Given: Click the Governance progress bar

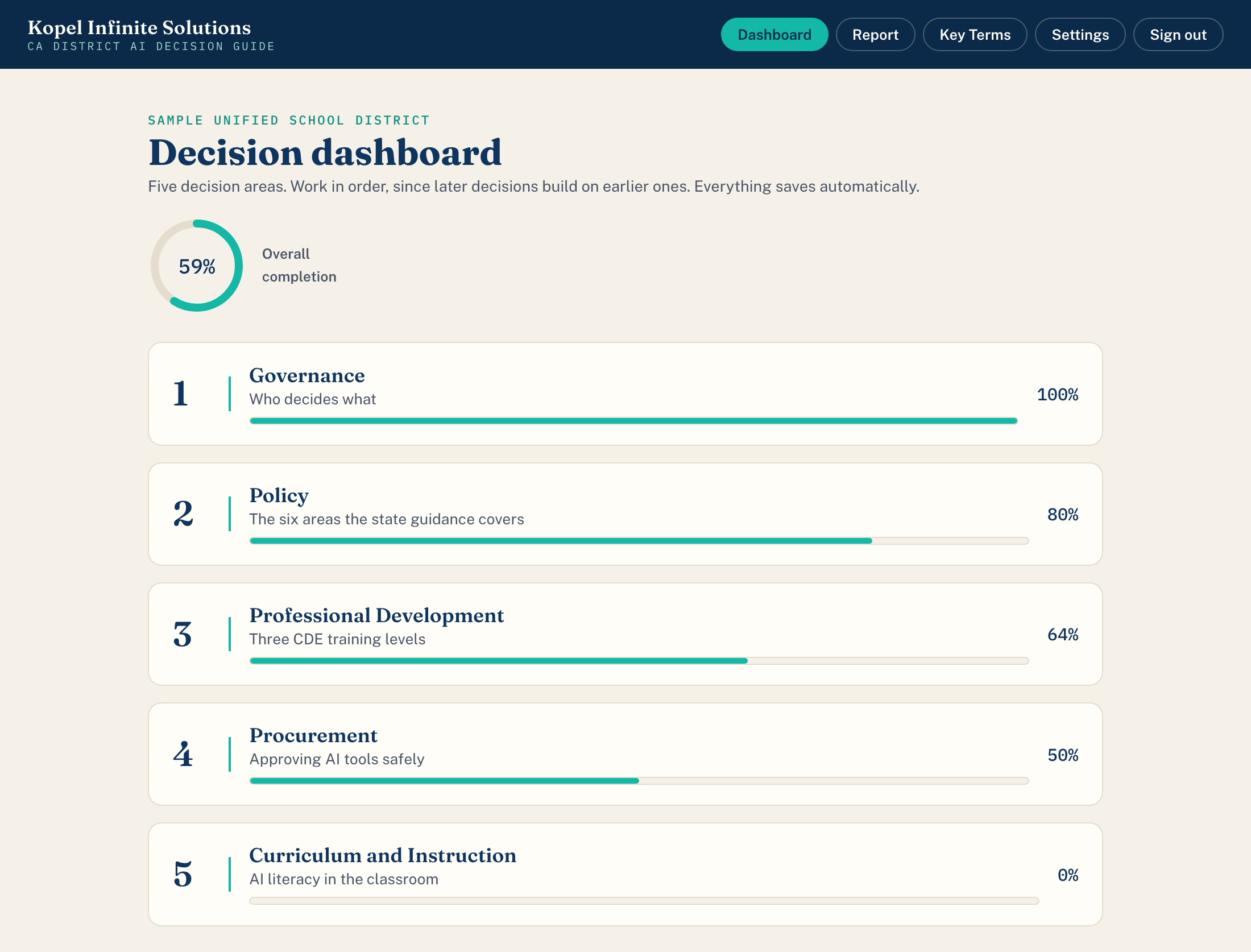Looking at the screenshot, I should pyautogui.click(x=633, y=421).
